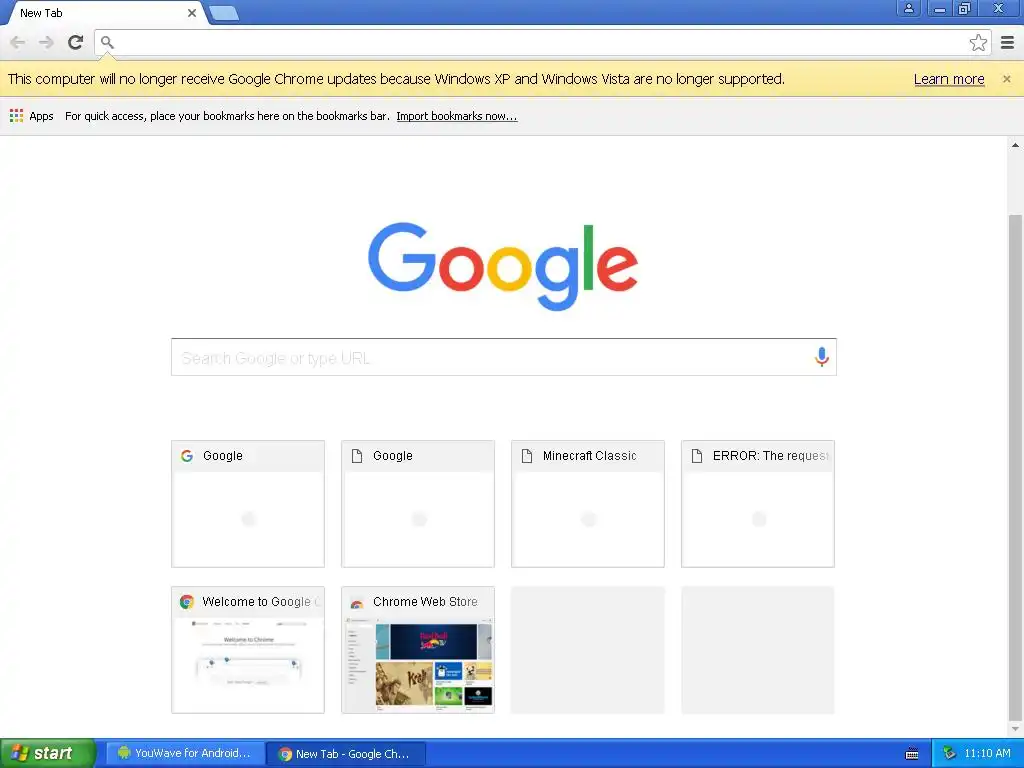Open a new tab with the tab-strip button
The width and height of the screenshot is (1024, 768).
[224, 13]
